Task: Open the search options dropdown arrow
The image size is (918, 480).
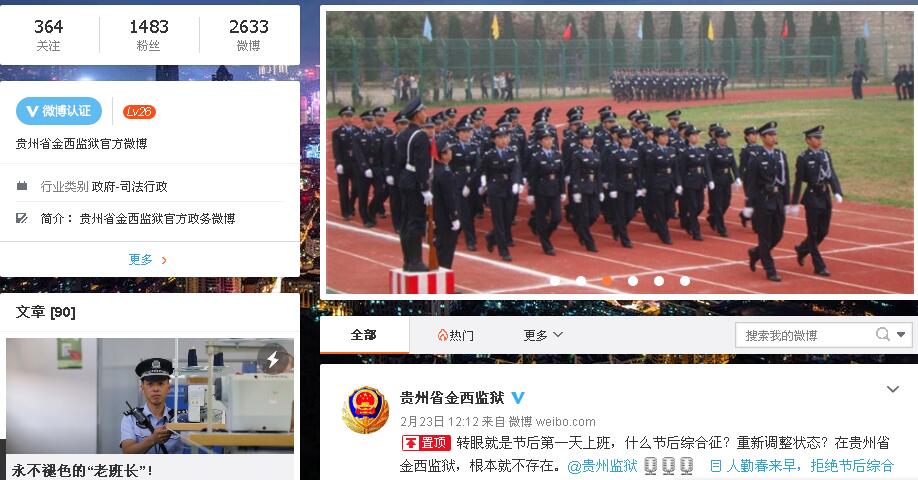Action: pos(901,334)
